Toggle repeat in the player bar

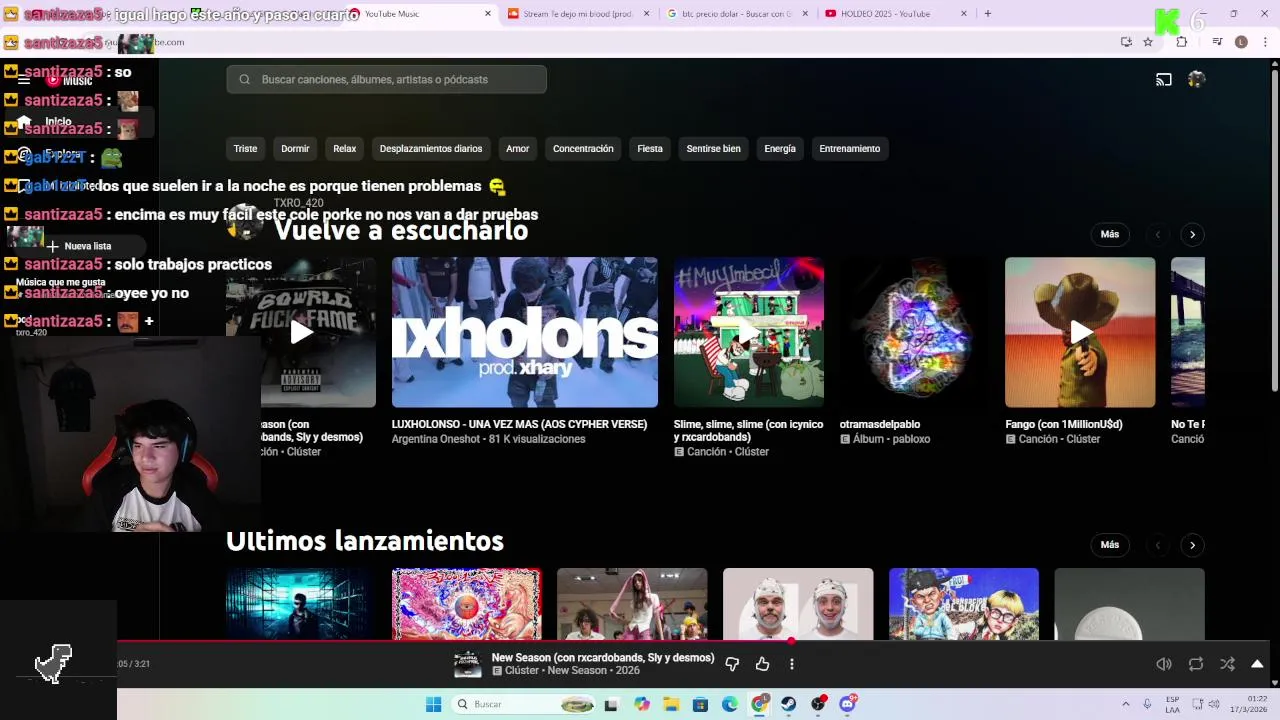1196,664
